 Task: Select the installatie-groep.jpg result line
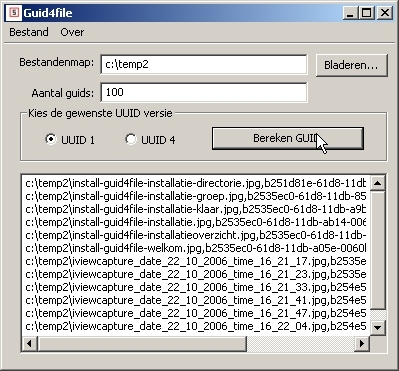point(196,196)
